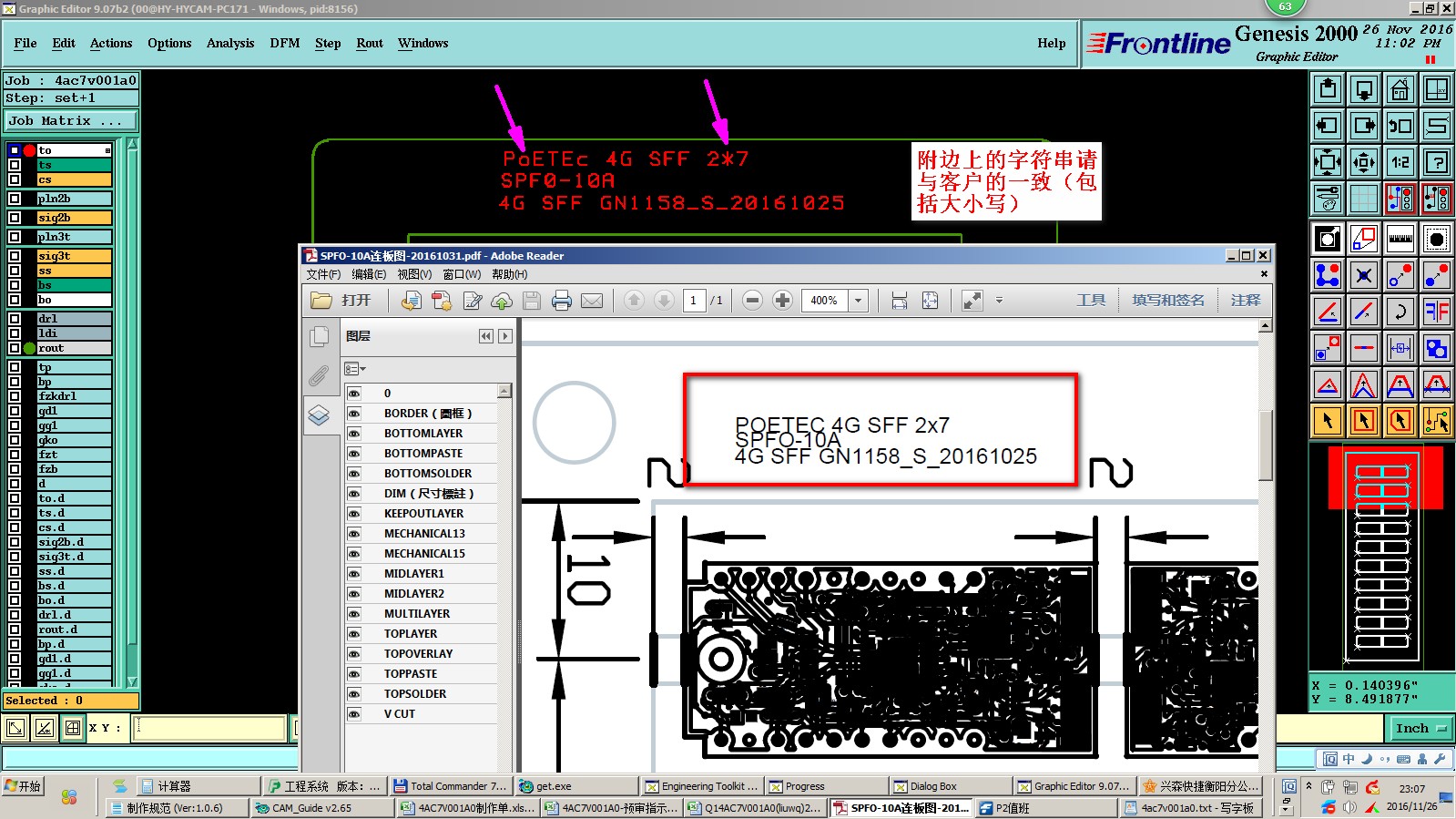Click the pan right view icon
Viewport: 1456px width, 819px height.
click(x=1363, y=126)
